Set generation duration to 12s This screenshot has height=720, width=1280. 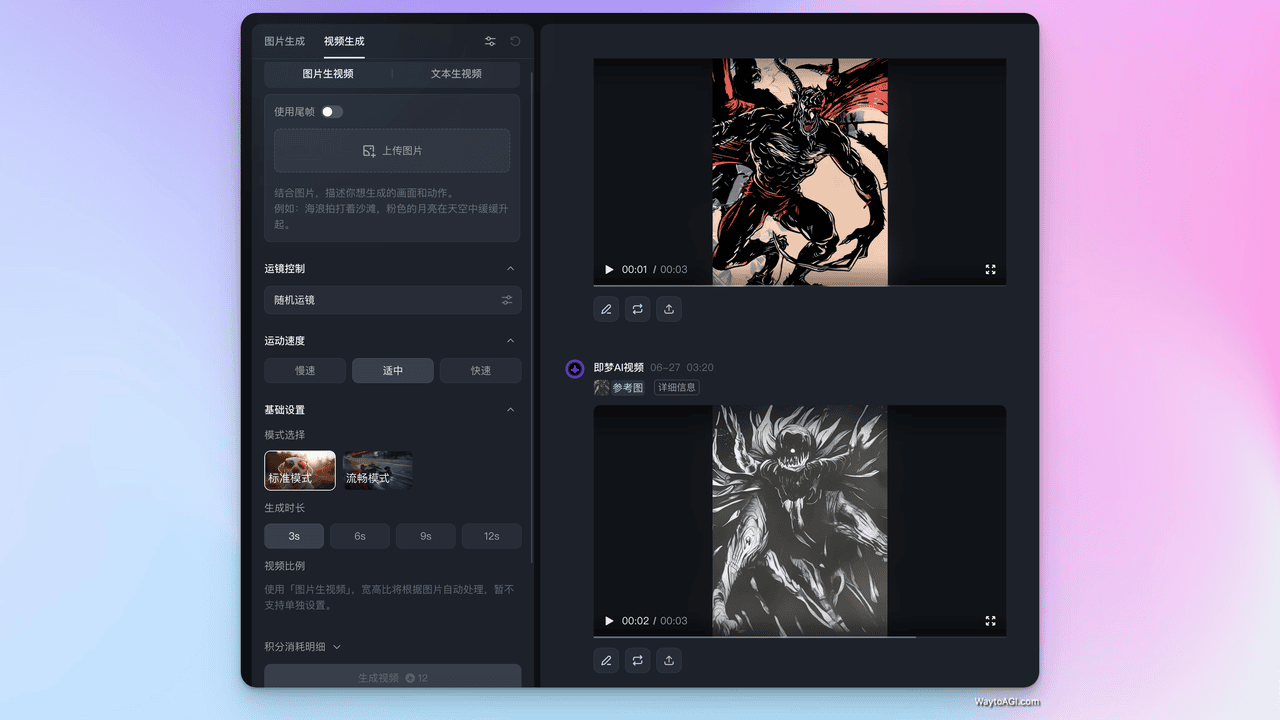click(492, 536)
